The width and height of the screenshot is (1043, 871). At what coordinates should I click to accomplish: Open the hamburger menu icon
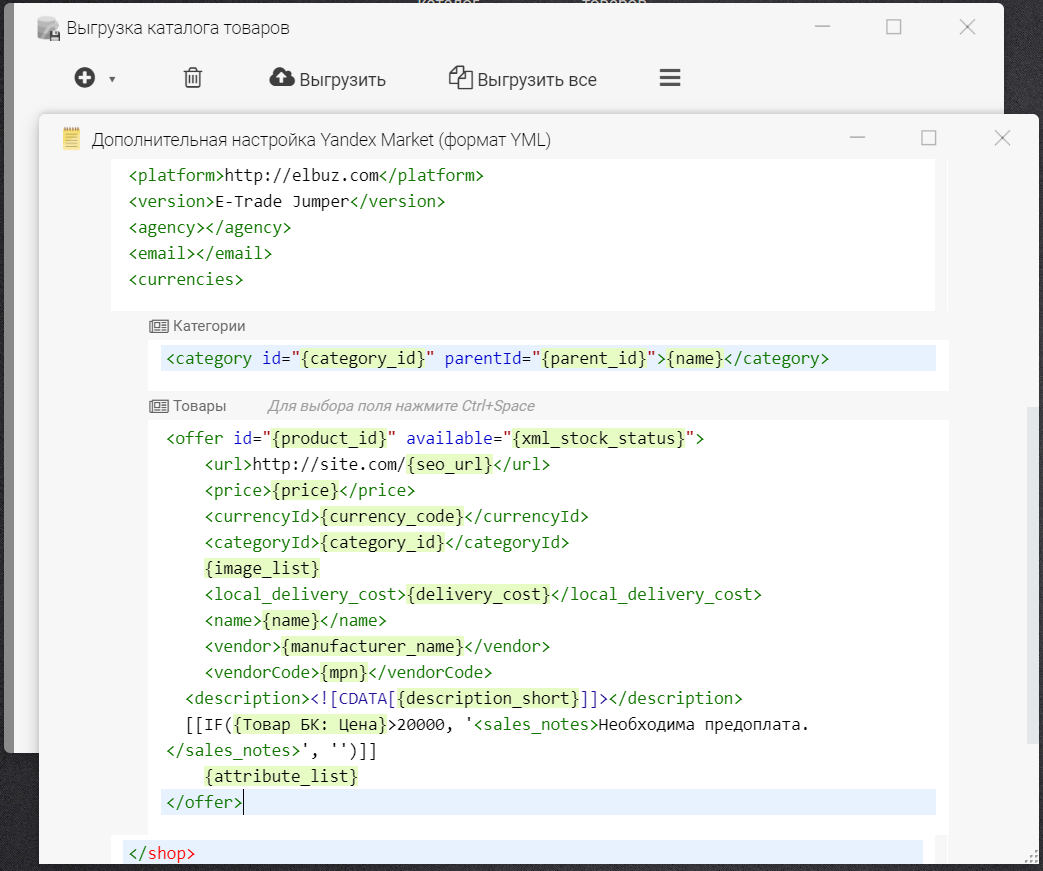(670, 78)
